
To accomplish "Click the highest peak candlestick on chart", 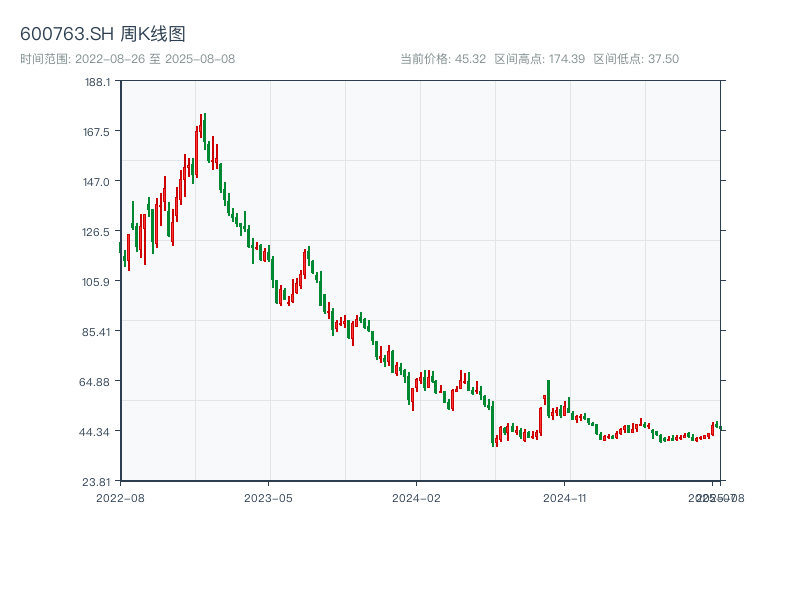I will [203, 128].
